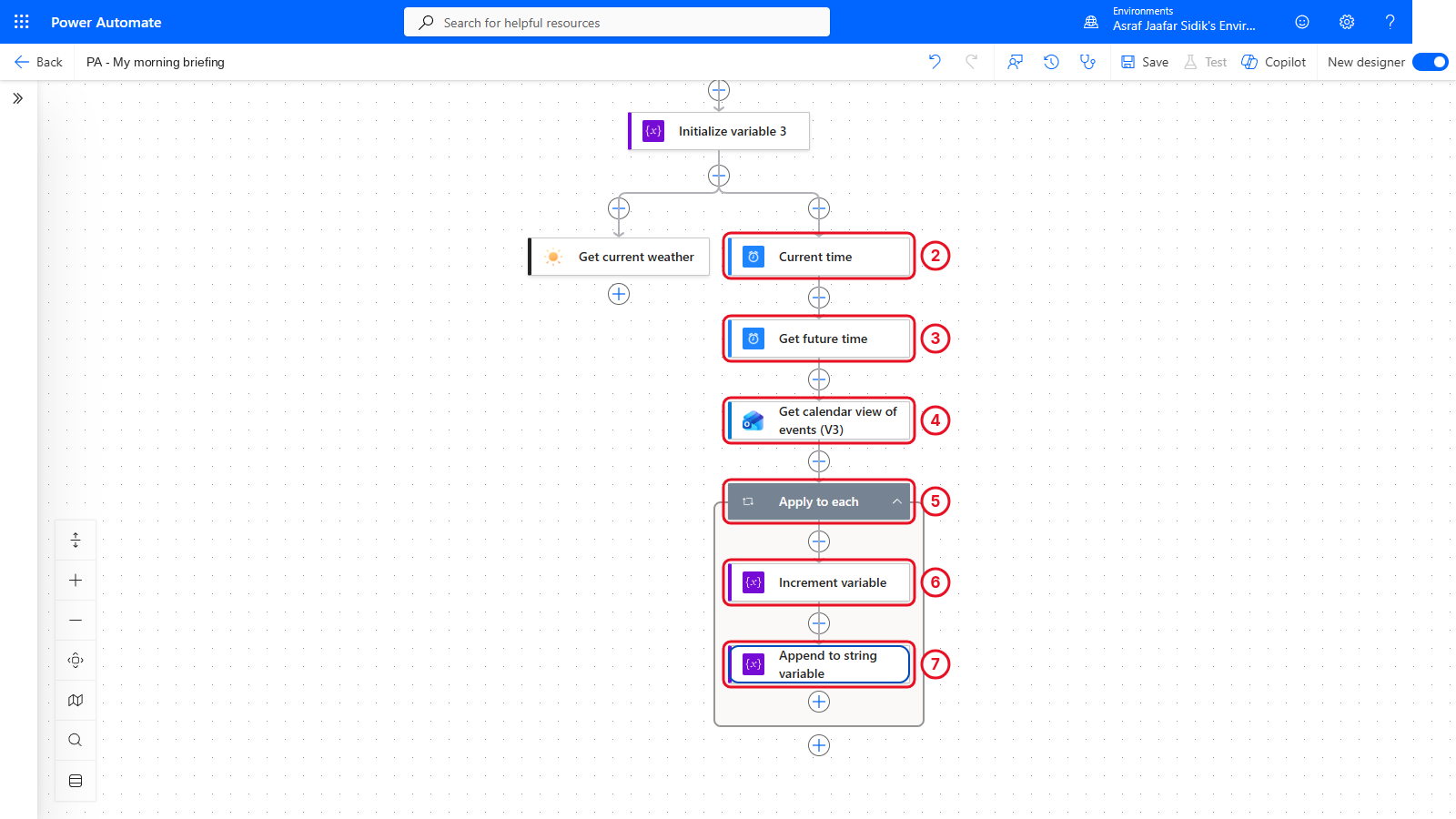This screenshot has width=1456, height=819.
Task: Add step below Get current weather
Action: tap(619, 294)
